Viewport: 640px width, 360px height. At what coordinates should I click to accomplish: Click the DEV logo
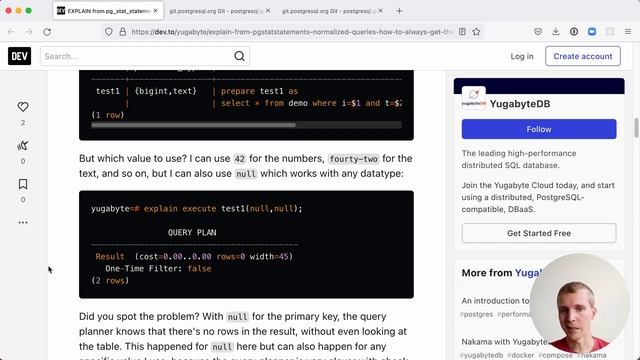click(x=20, y=56)
